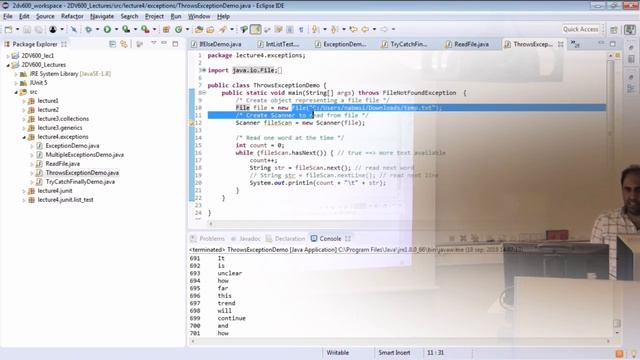Expand JRE System Library node
Screen dimensions: 640x360
pyautogui.click(x=16, y=74)
